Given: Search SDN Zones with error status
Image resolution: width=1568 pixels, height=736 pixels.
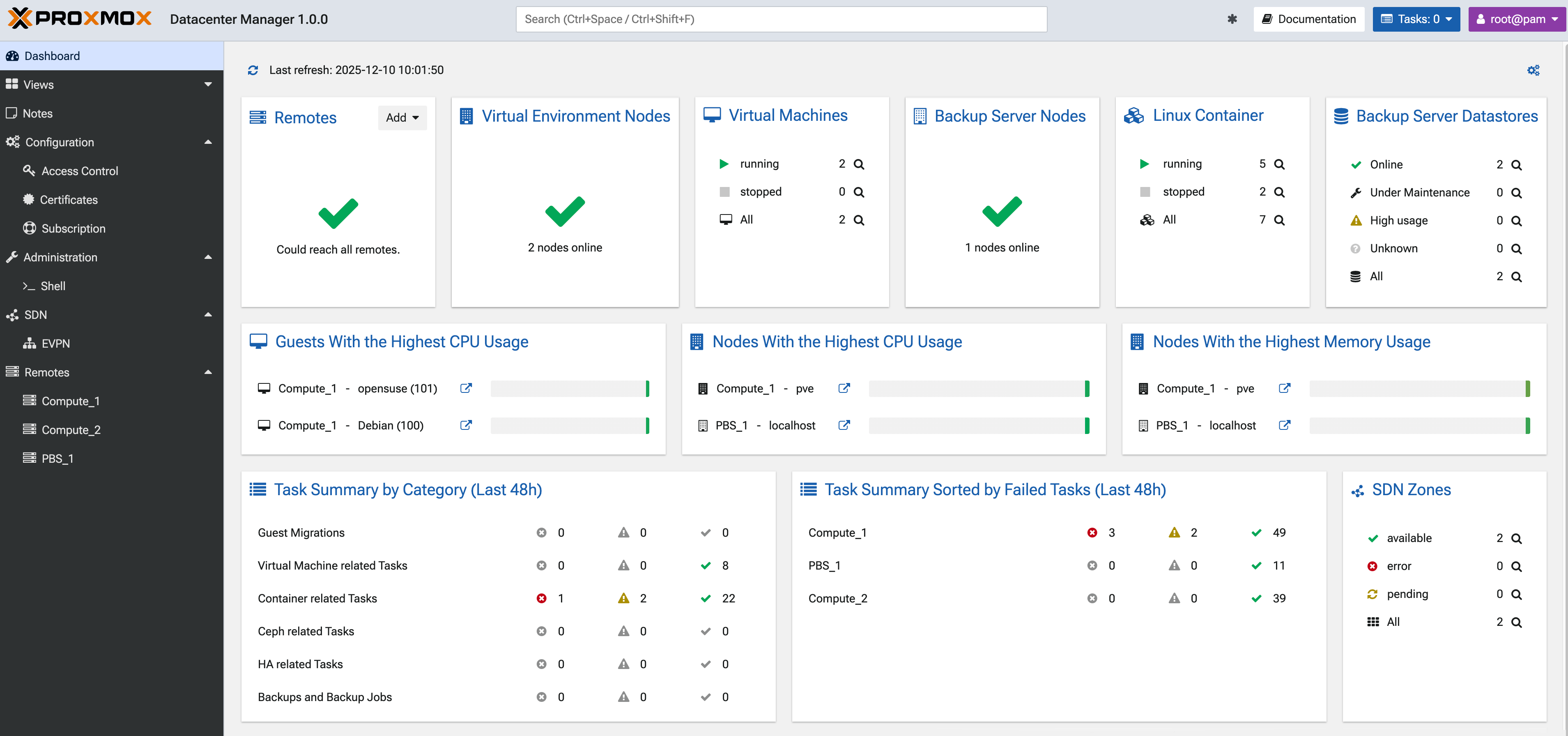Looking at the screenshot, I should [x=1516, y=566].
